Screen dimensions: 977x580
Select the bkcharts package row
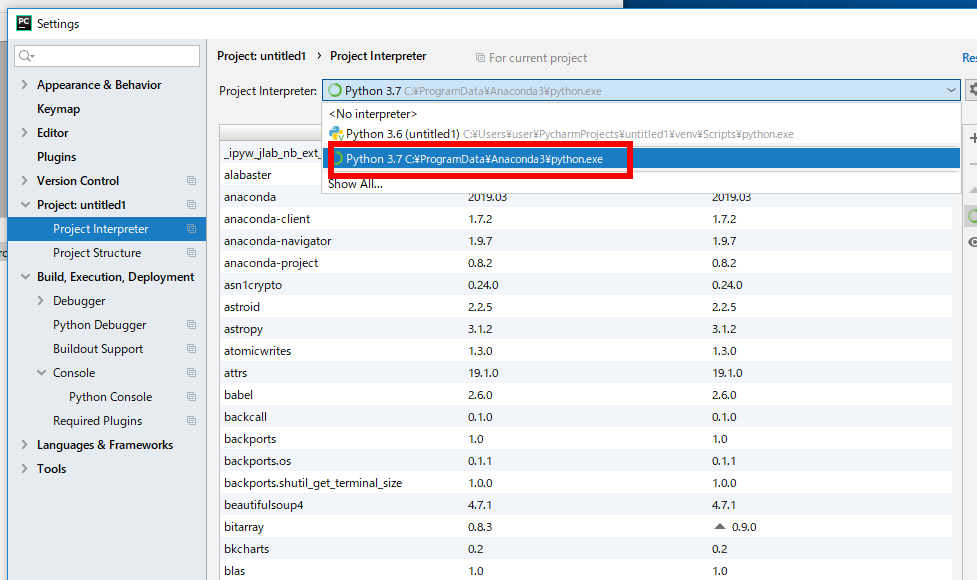586,549
